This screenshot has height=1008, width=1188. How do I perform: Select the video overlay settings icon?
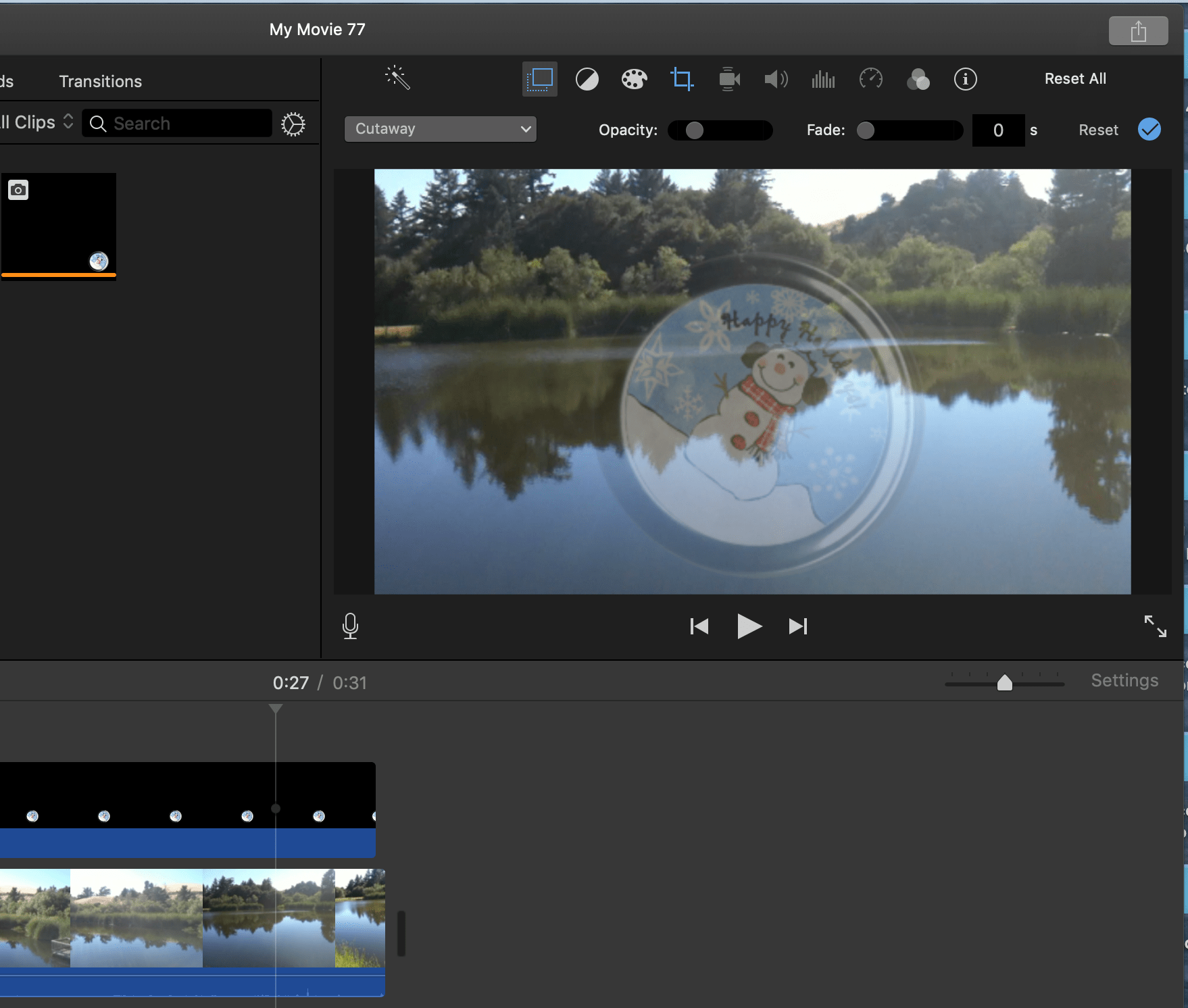click(539, 79)
